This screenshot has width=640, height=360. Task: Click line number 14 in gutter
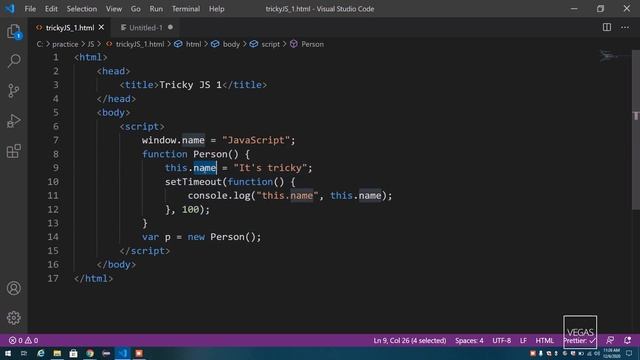[53, 237]
